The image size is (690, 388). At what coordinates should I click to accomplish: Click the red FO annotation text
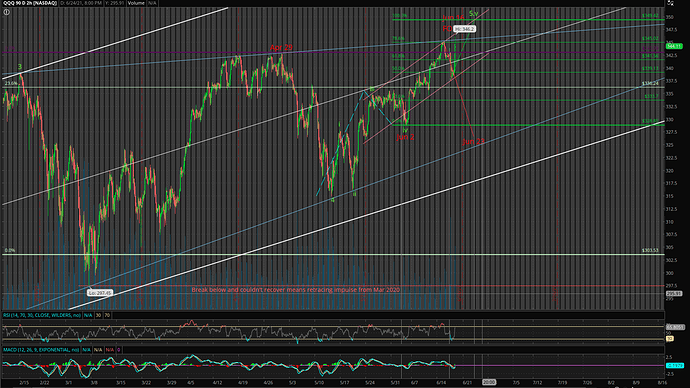tap(447, 29)
